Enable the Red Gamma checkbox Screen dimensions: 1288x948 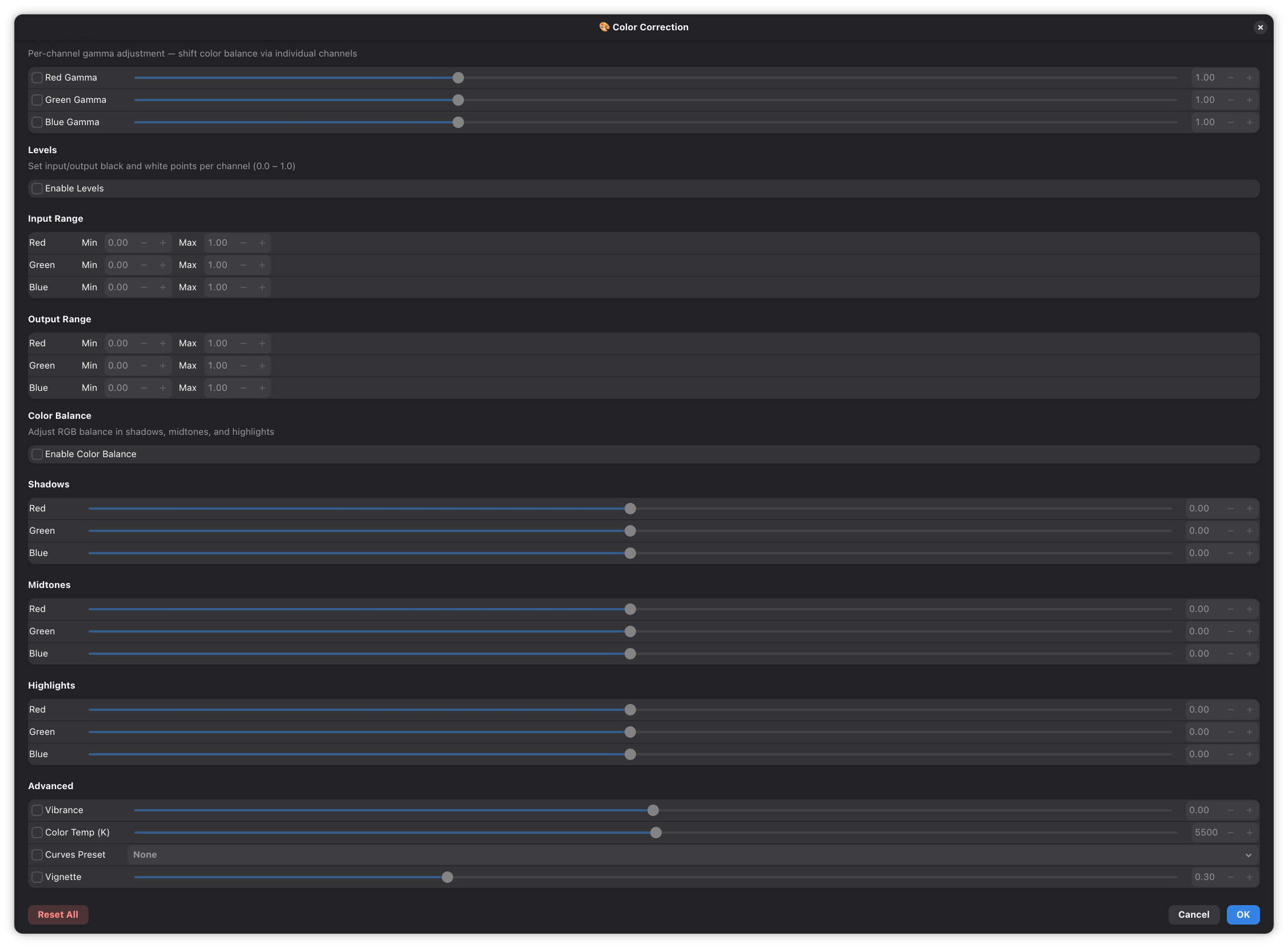click(37, 78)
